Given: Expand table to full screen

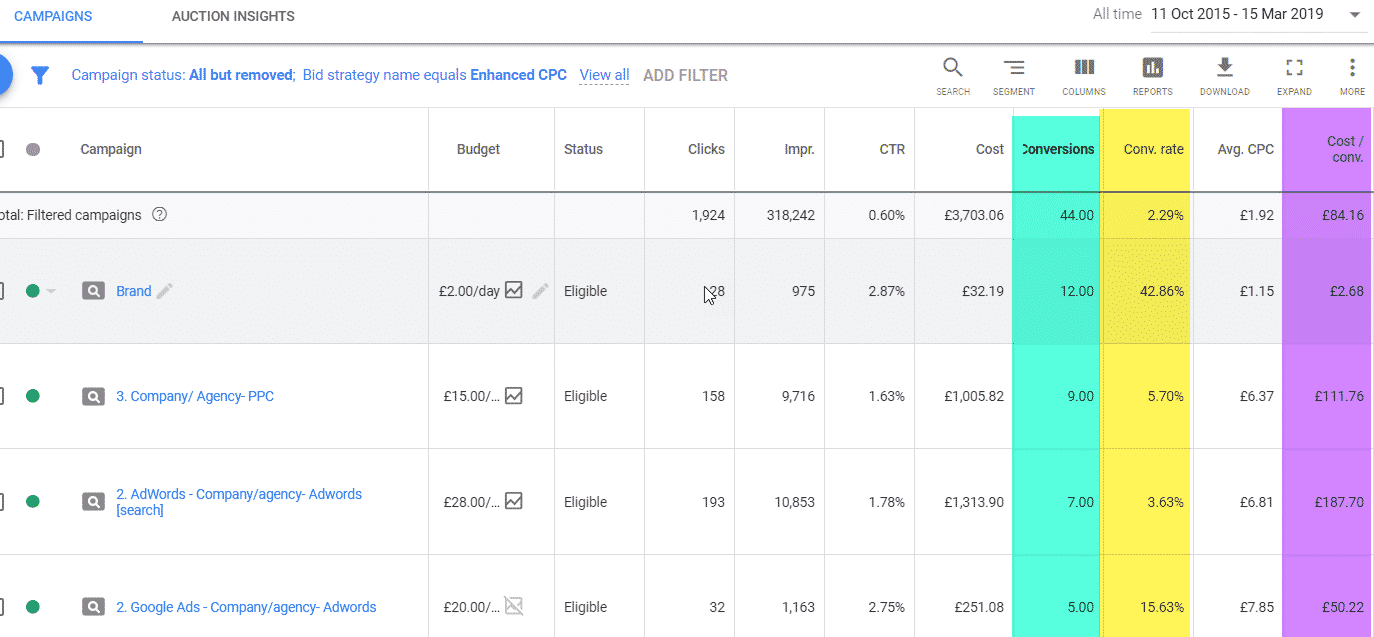Looking at the screenshot, I should [1294, 69].
